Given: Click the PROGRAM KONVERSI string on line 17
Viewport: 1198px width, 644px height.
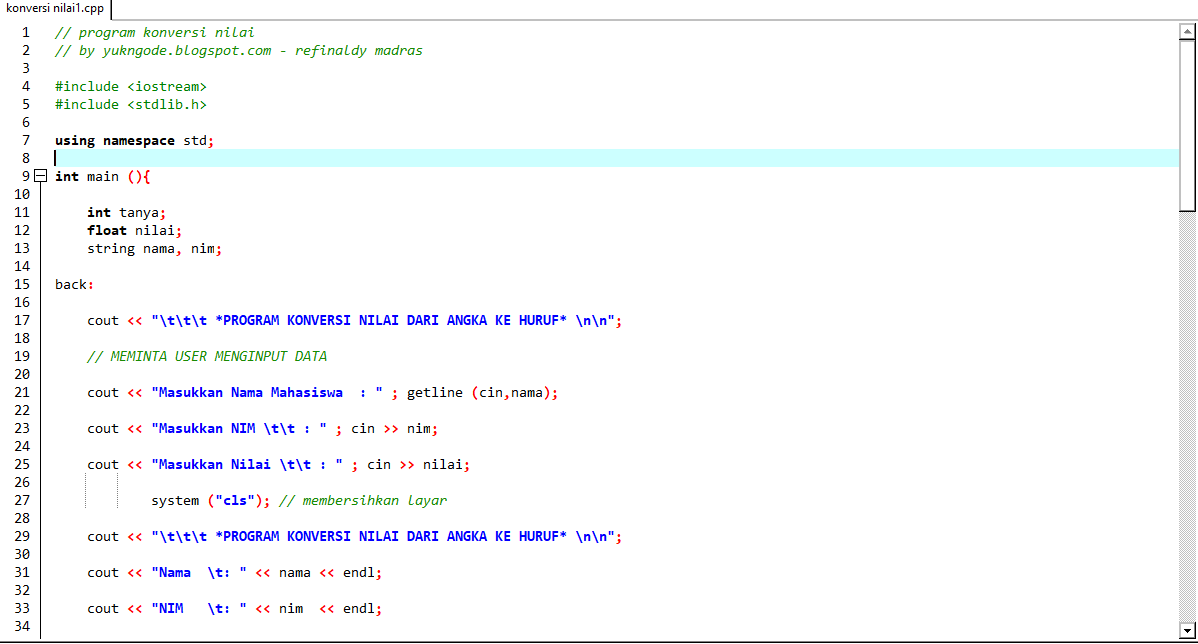Looking at the screenshot, I should click(383, 321).
